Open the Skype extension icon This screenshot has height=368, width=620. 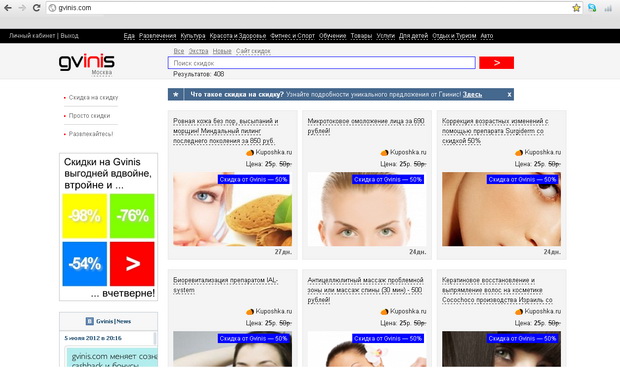592,8
